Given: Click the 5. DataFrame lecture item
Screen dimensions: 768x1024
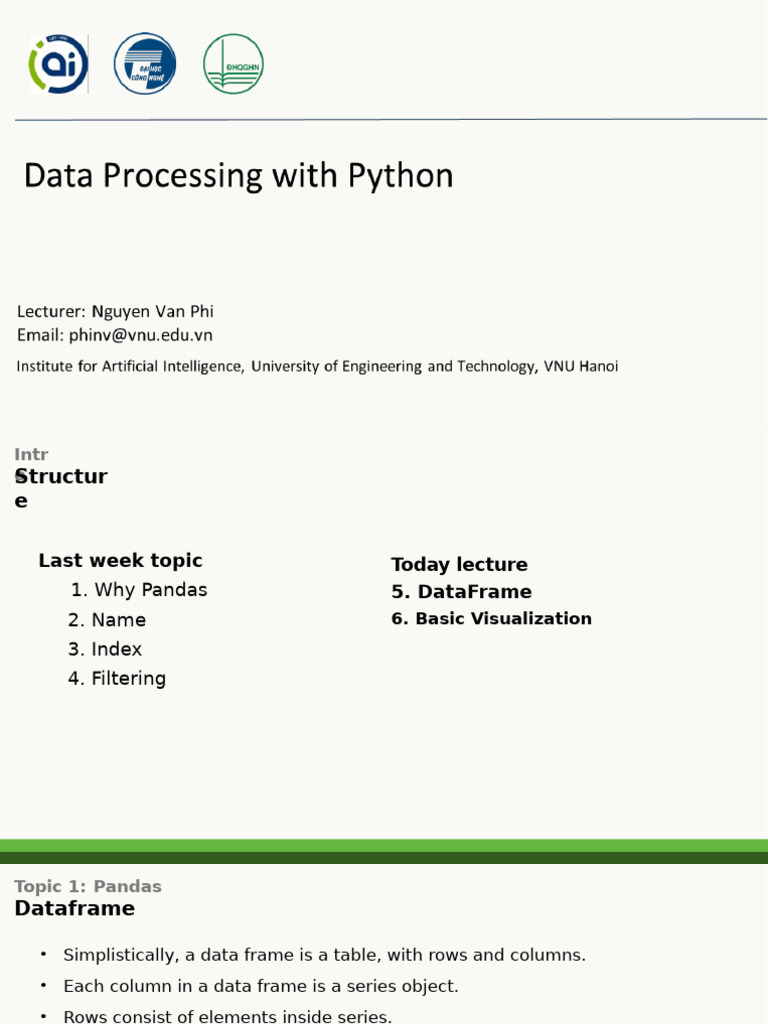Looking at the screenshot, I should pos(461,591).
